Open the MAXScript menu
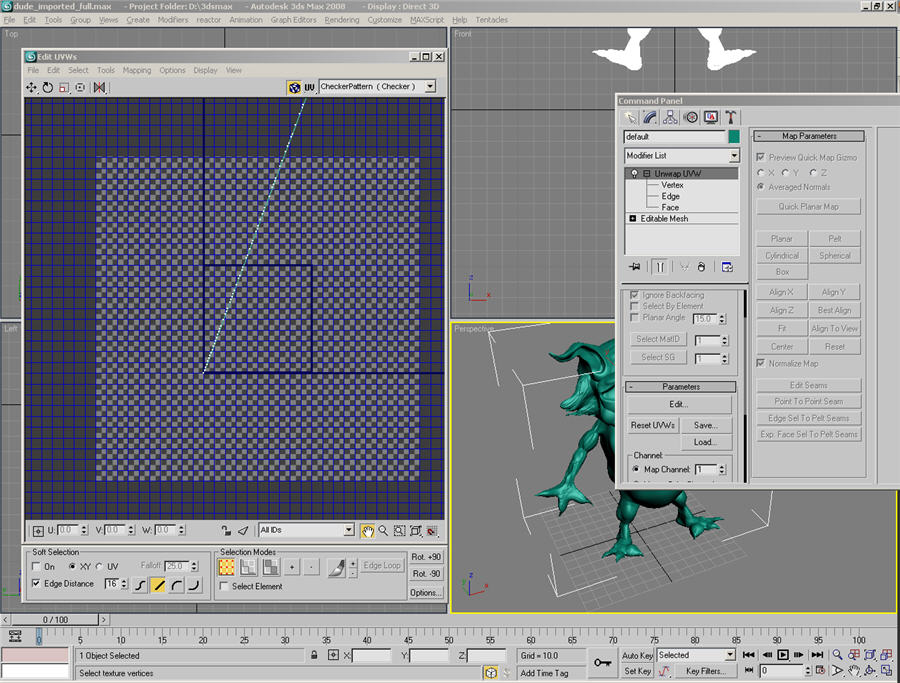 pos(427,20)
